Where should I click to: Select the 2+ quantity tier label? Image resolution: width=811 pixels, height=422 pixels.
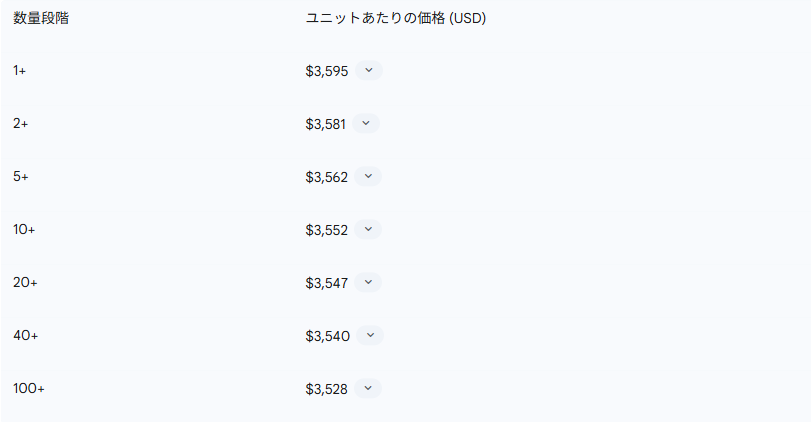[x=21, y=124]
